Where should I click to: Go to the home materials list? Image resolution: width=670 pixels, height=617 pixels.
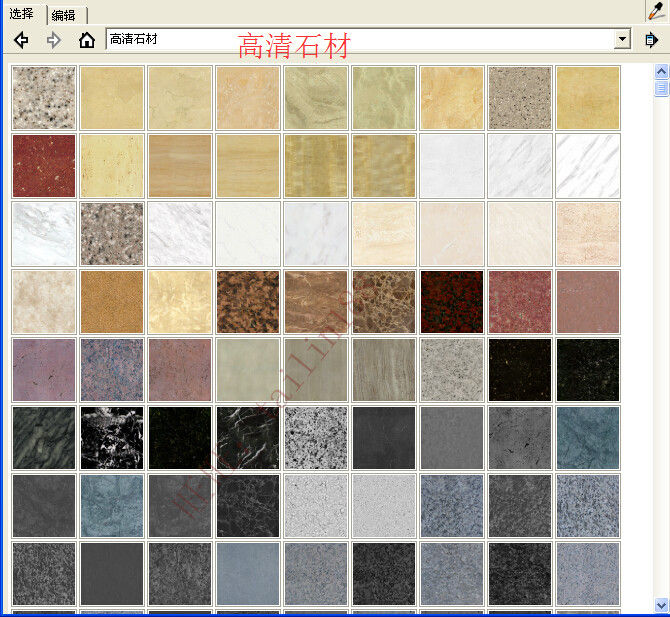[87, 40]
